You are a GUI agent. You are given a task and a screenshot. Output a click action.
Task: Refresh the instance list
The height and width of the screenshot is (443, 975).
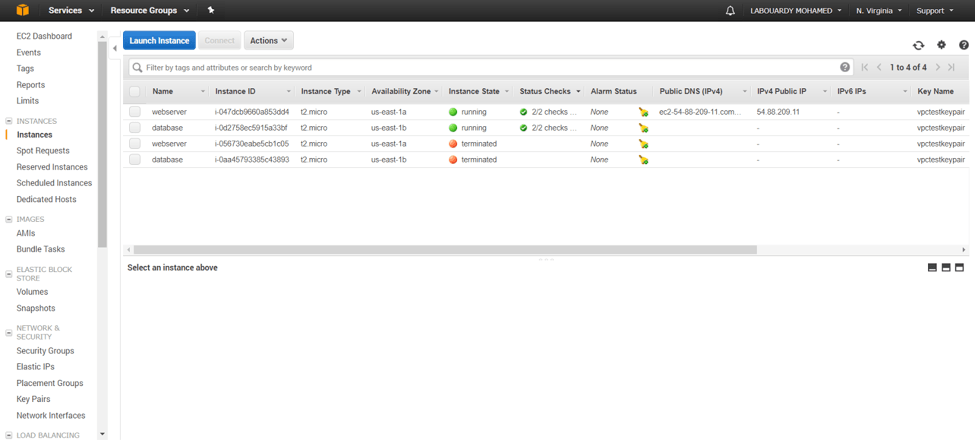pyautogui.click(x=918, y=45)
